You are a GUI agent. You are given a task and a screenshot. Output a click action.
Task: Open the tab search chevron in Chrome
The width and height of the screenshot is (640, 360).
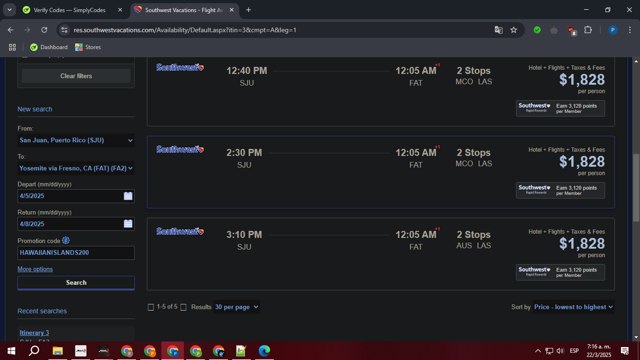pyautogui.click(x=9, y=10)
